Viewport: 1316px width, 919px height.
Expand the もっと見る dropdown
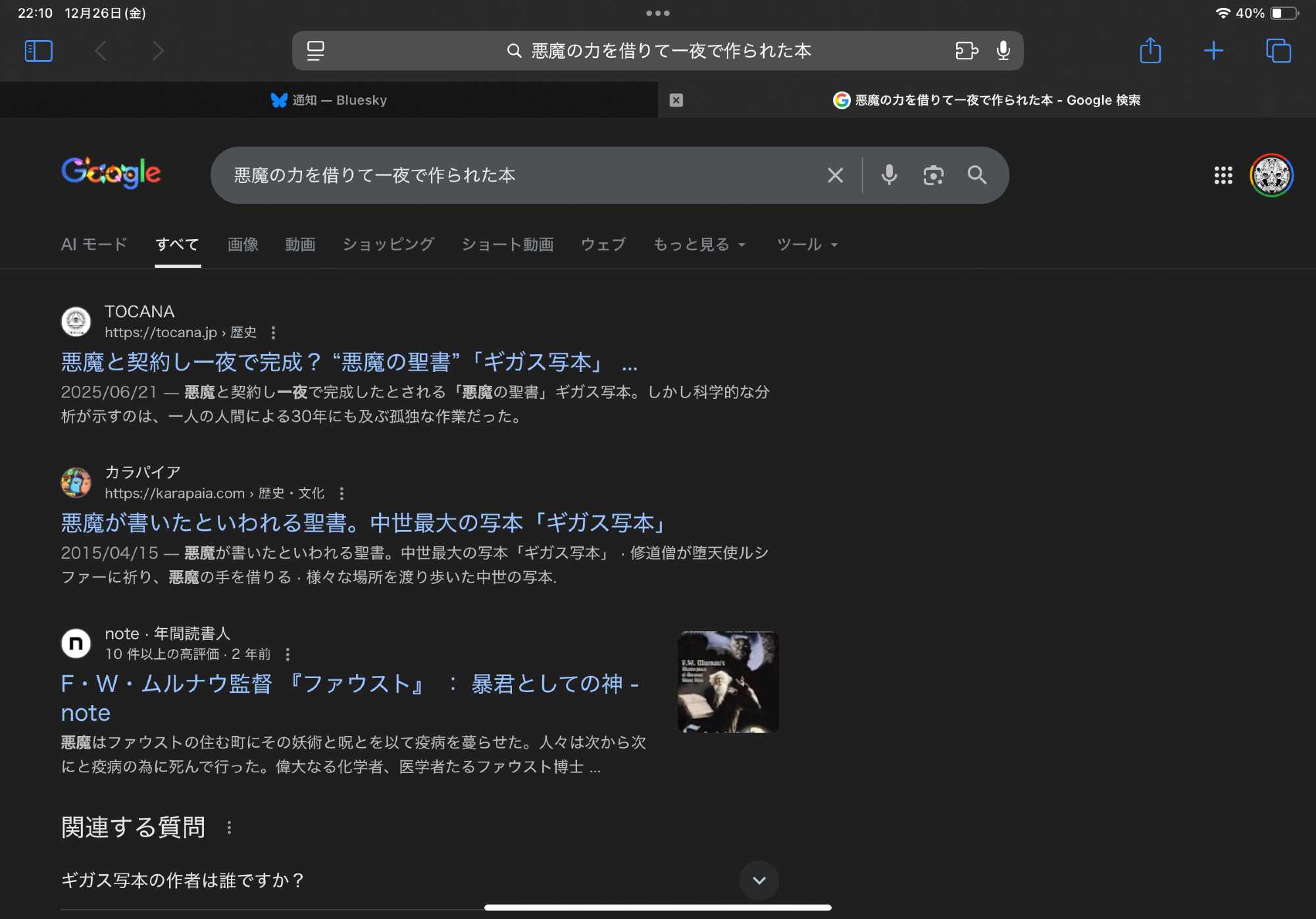coord(699,245)
